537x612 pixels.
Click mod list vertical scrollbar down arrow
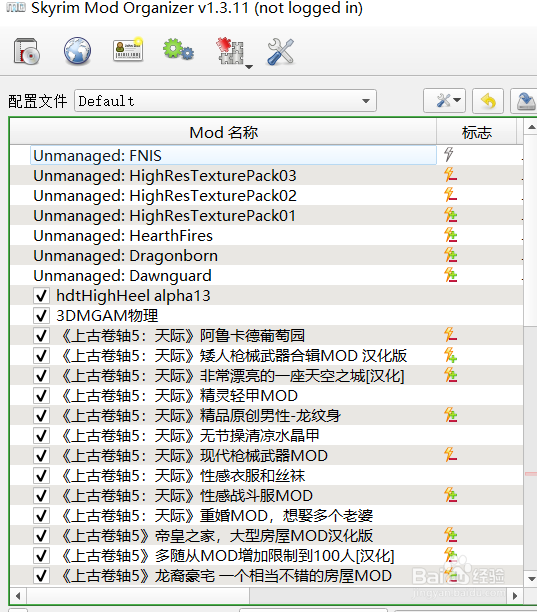[531, 578]
